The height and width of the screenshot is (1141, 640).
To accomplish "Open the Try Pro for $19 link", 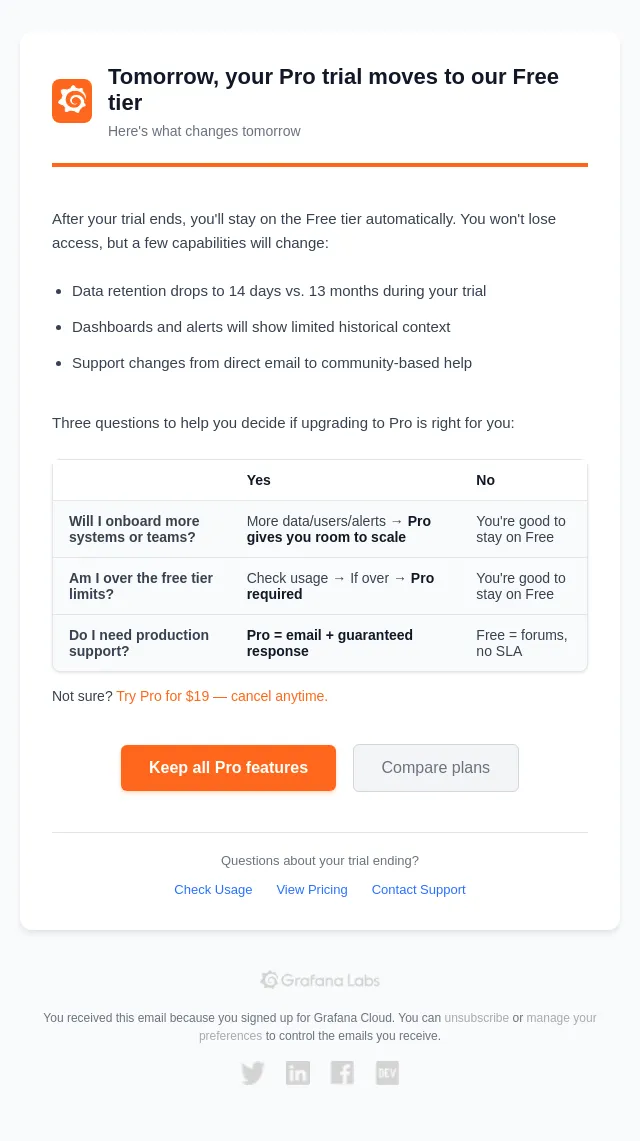I will pos(222,696).
